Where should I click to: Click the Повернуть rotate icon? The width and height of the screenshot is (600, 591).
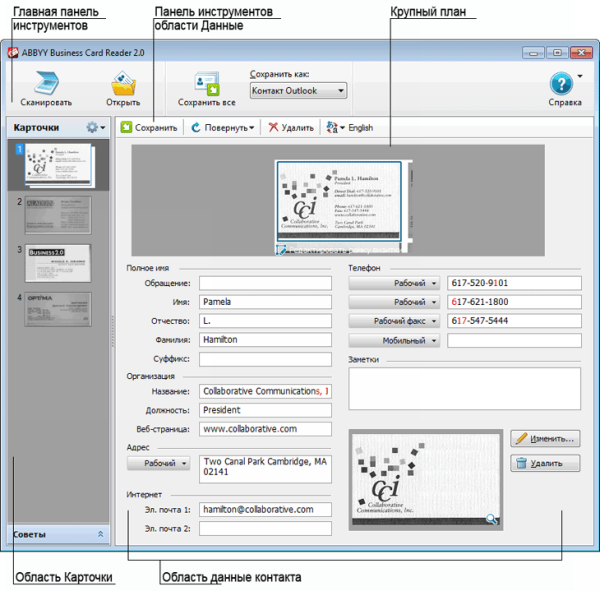click(195, 128)
